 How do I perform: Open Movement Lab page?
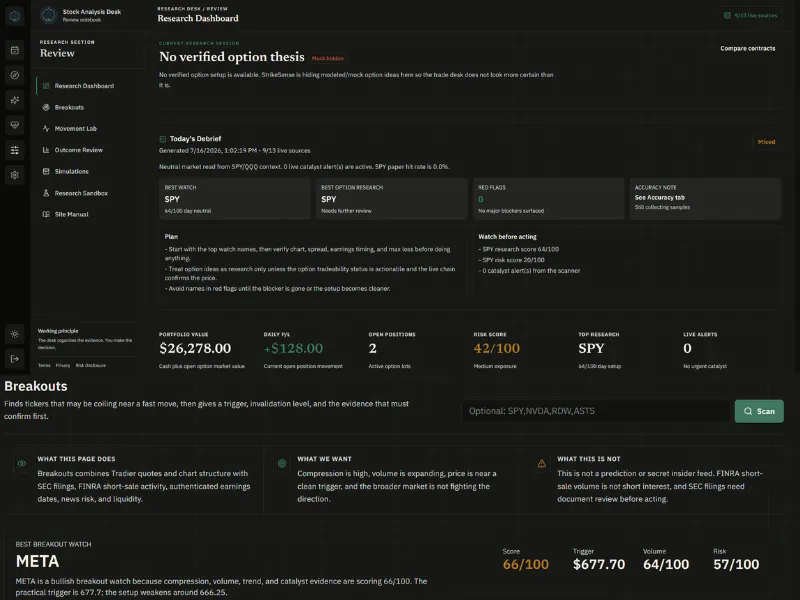[90, 129]
